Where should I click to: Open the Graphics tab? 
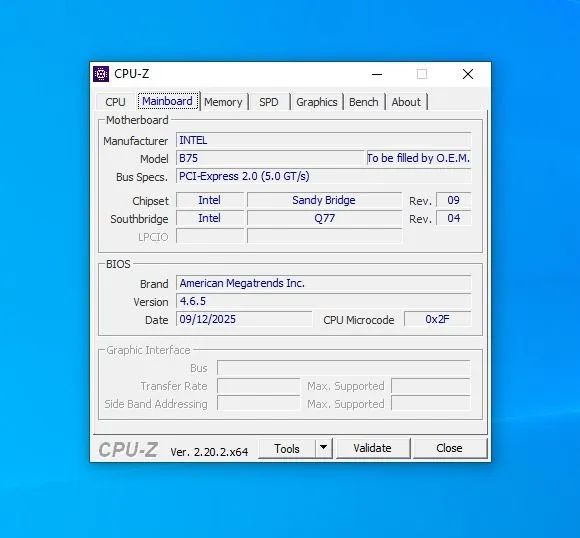click(x=317, y=102)
